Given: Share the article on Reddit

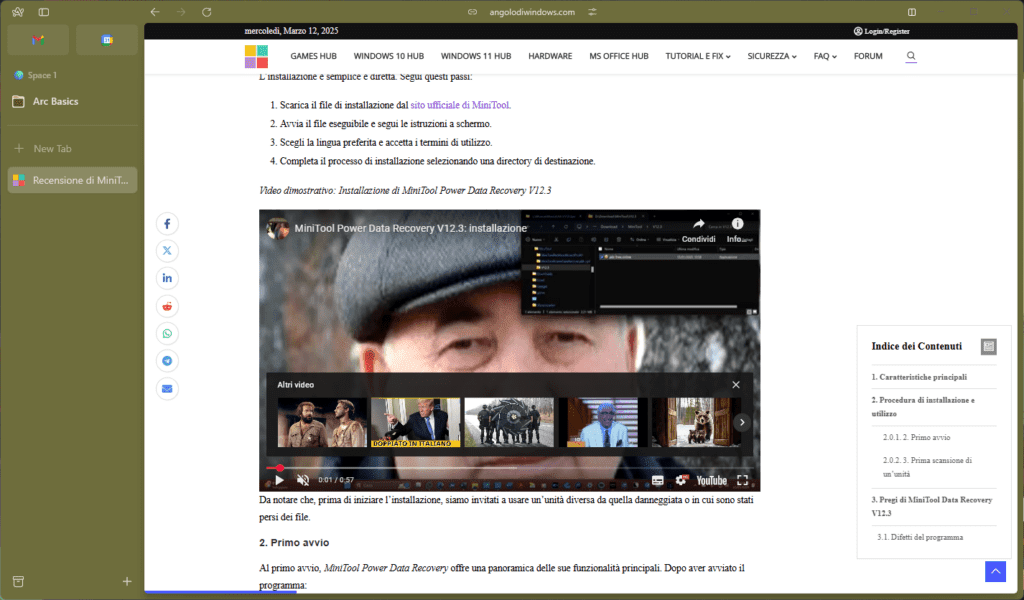Looking at the screenshot, I should pos(167,306).
